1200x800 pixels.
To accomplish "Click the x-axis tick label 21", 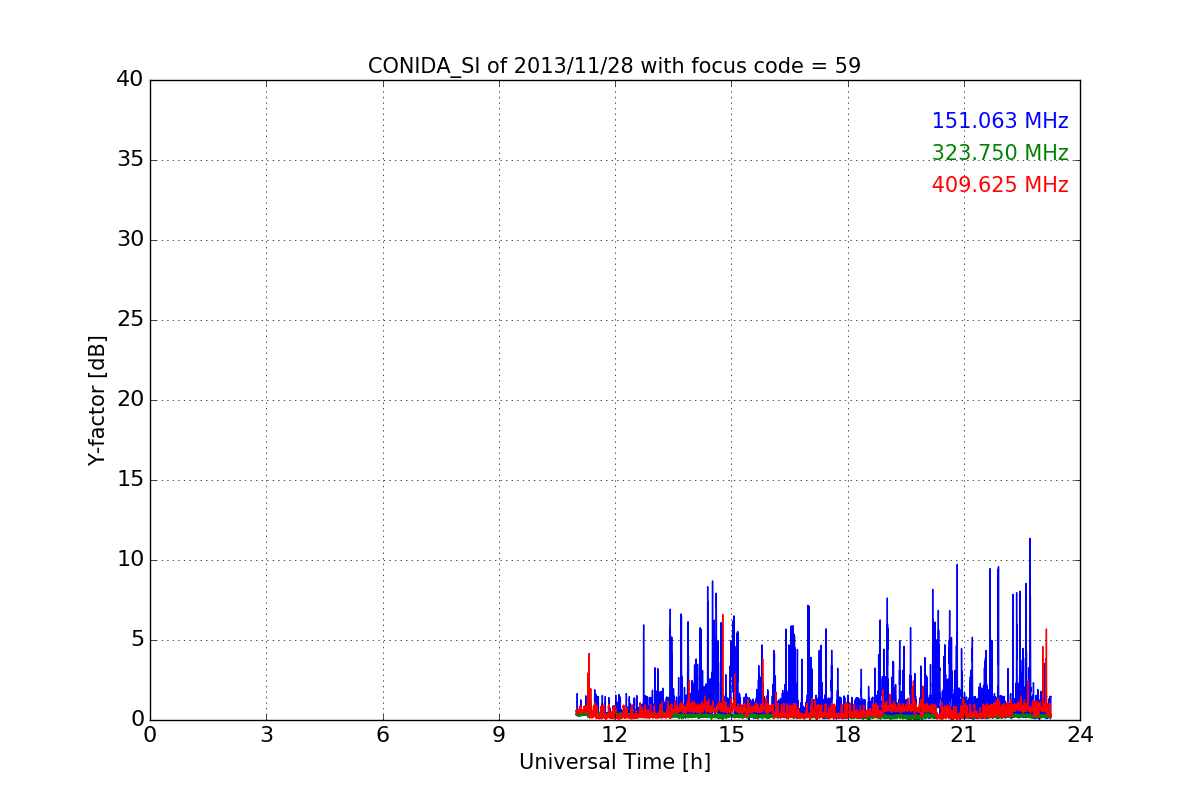I will pyautogui.click(x=964, y=735).
